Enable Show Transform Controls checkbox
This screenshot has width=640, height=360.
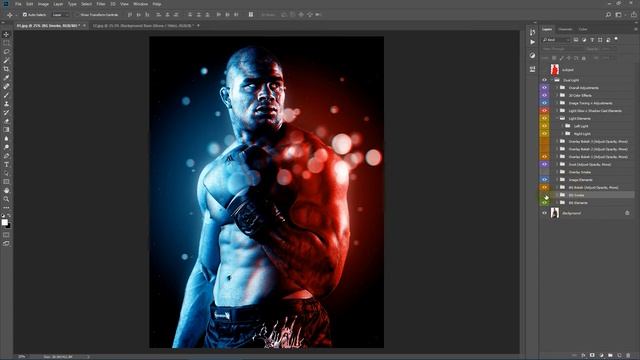(77, 15)
